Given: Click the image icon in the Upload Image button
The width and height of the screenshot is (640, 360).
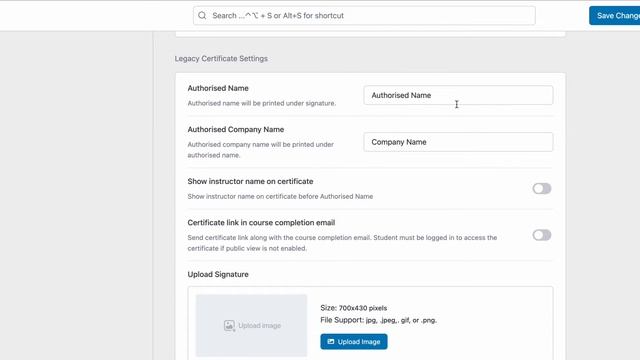Looking at the screenshot, I should pos(331,342).
